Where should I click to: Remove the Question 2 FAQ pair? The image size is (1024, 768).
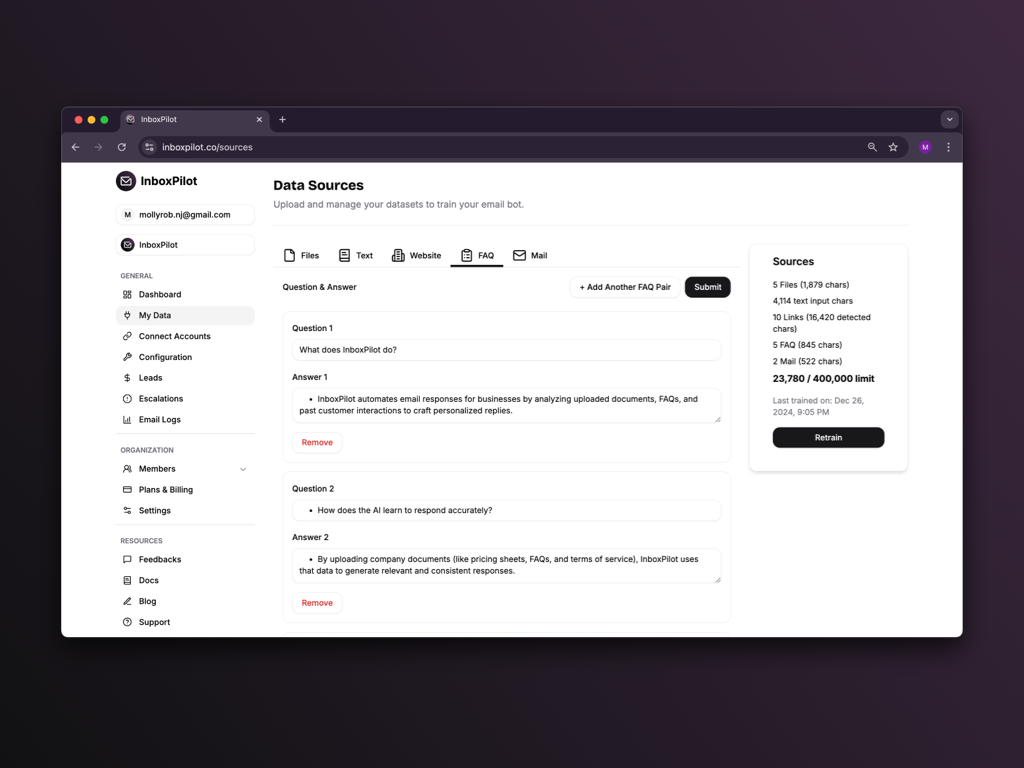click(317, 603)
